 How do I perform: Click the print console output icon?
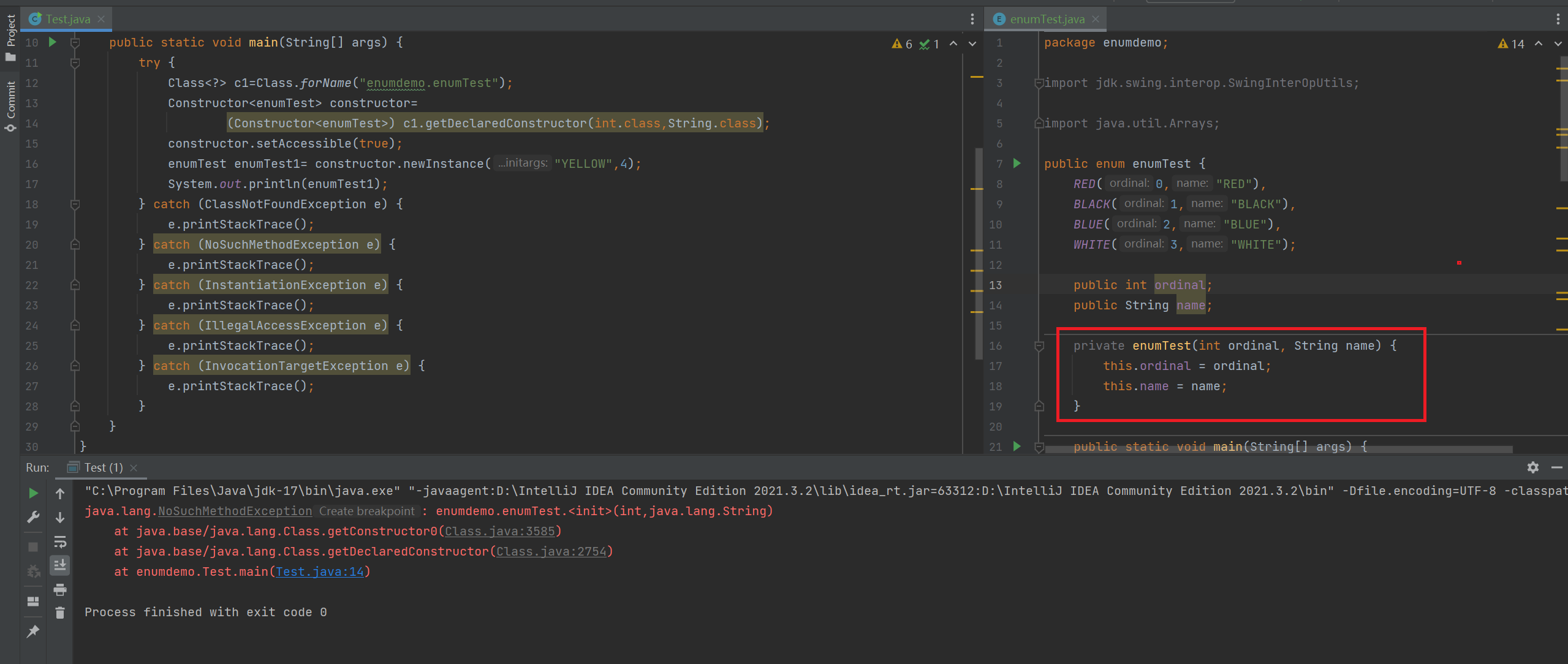(x=60, y=590)
